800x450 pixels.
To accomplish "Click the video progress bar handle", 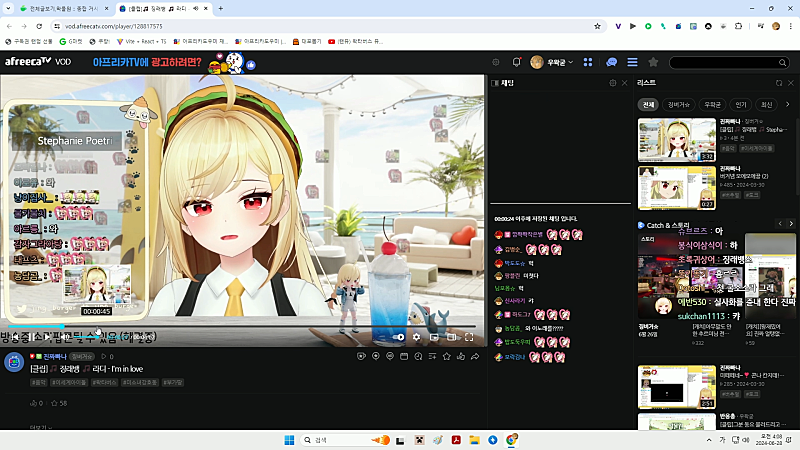I will point(62,326).
